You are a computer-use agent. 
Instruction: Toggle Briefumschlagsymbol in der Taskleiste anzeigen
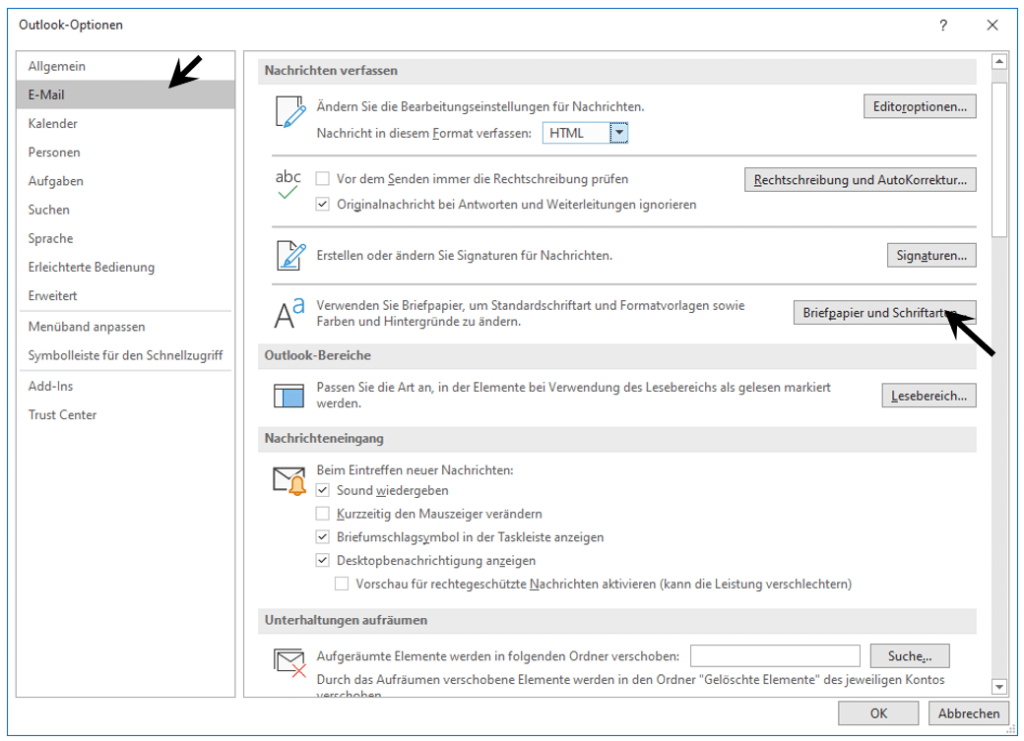[x=322, y=537]
